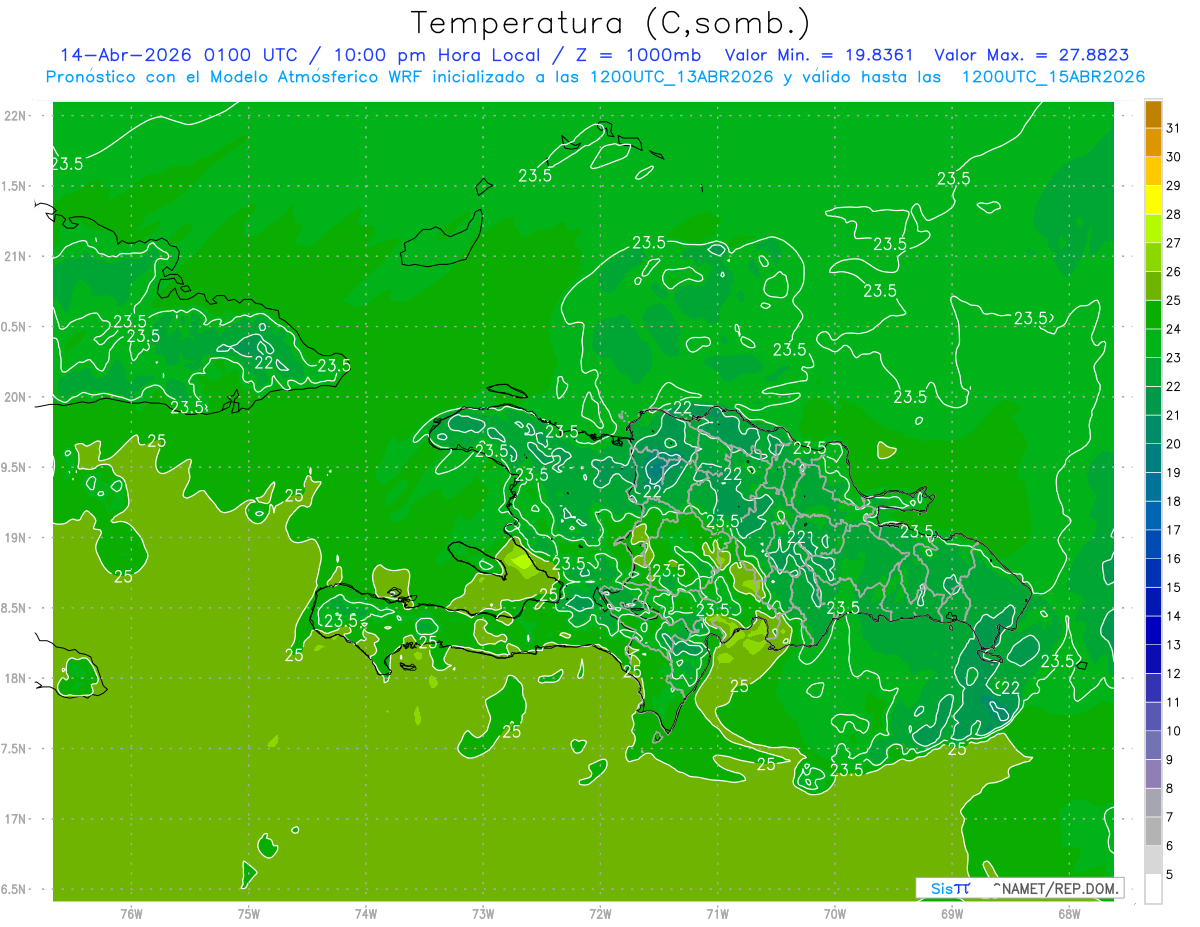The image size is (1200, 927).
Task: Click the 72W longitude axis label
Action: pos(600,912)
